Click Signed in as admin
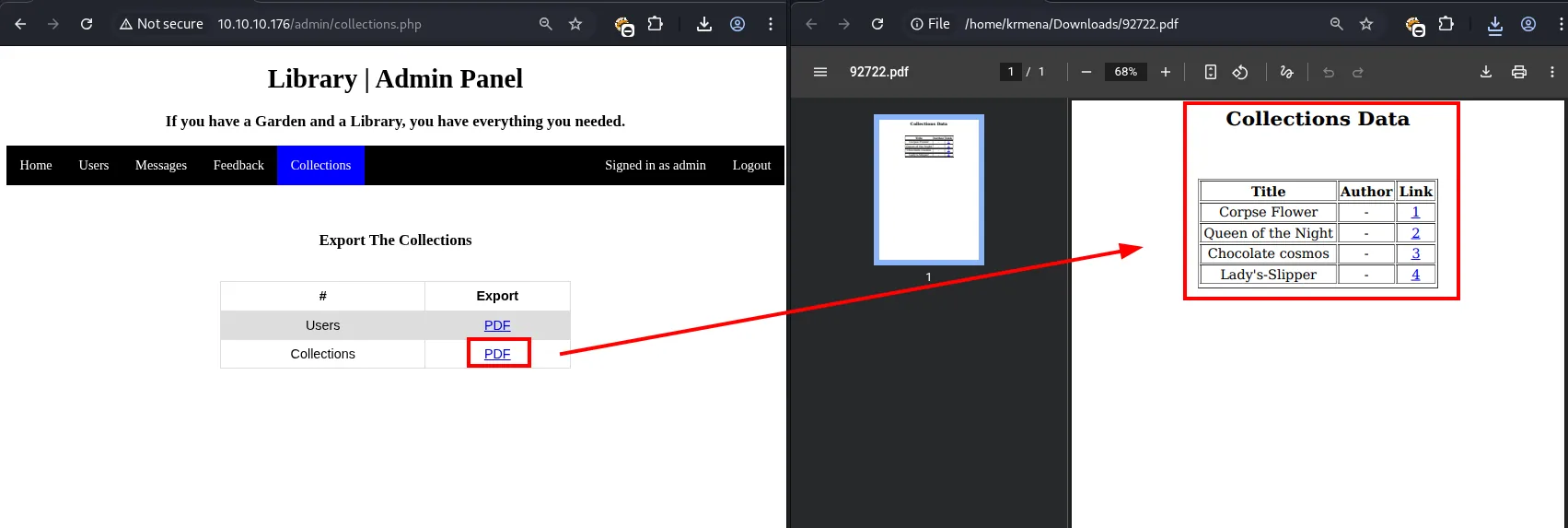The image size is (1568, 528). click(656, 165)
